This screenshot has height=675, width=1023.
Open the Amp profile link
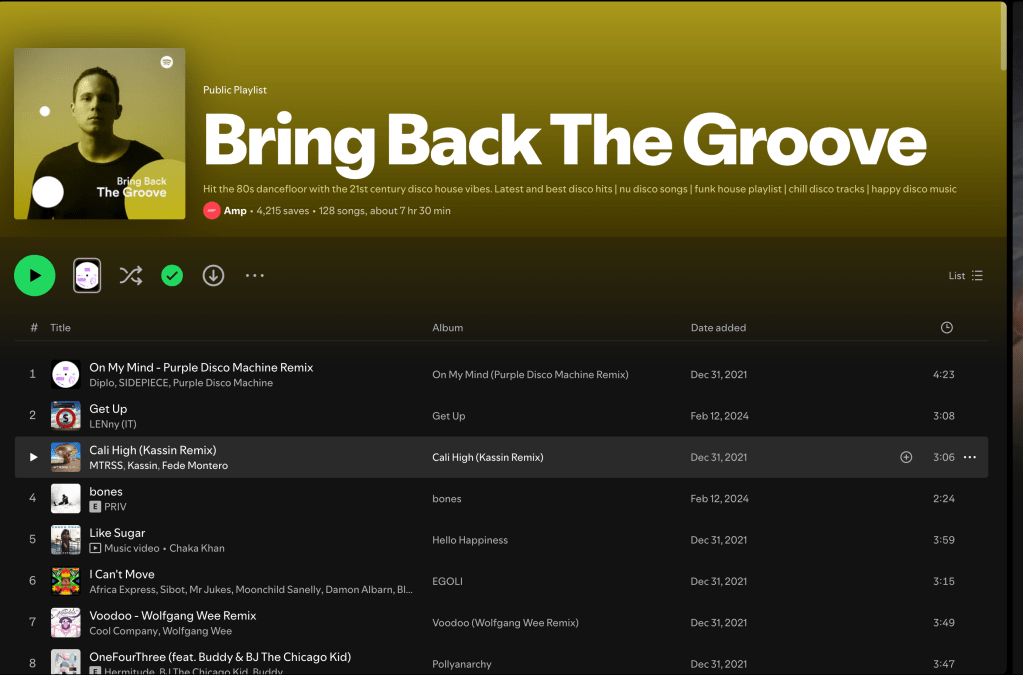pos(235,211)
